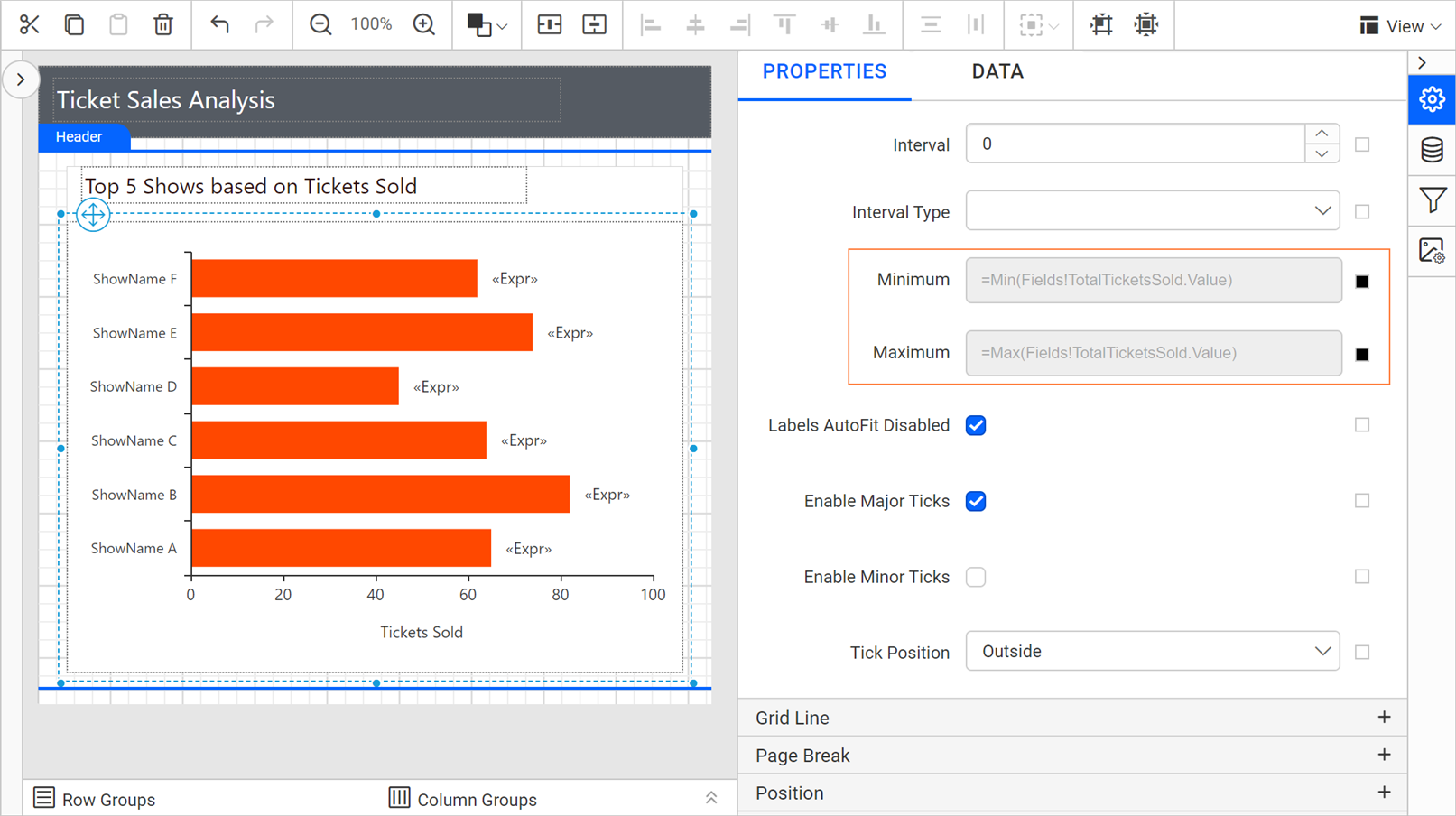The height and width of the screenshot is (816, 1456).
Task: Click the Paste clipboard icon
Action: (x=118, y=24)
